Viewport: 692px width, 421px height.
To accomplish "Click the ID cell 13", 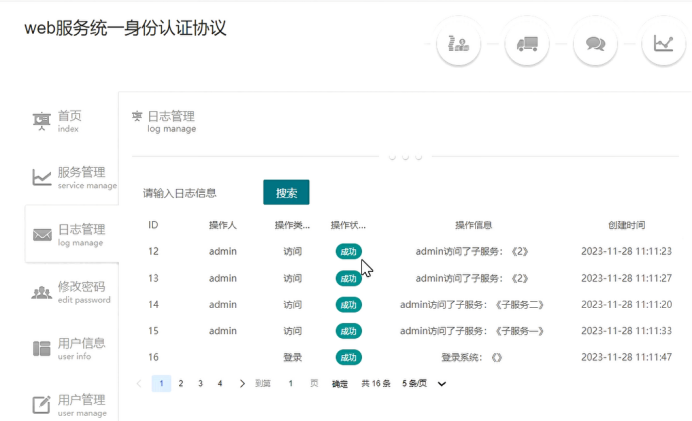I will pos(153,278).
